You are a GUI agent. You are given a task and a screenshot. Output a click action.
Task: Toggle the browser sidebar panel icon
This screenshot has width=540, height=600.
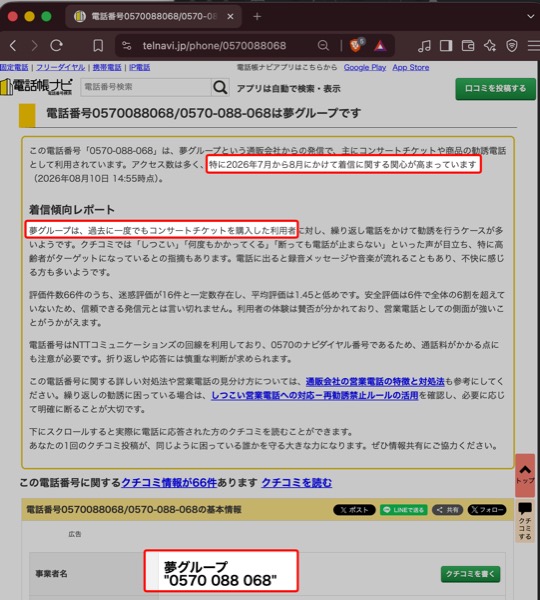(446, 46)
